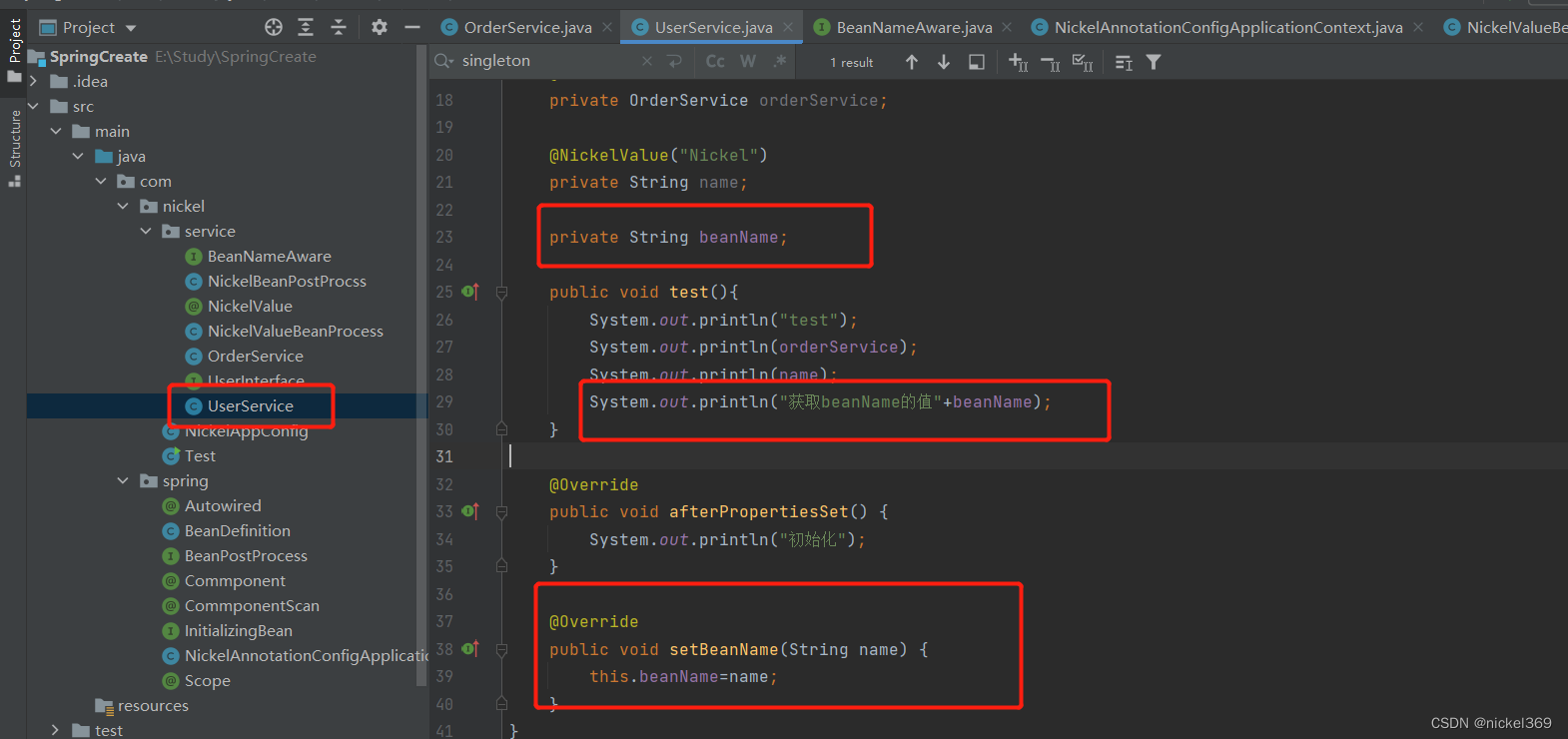Open search history magnifier icon

coord(444,61)
